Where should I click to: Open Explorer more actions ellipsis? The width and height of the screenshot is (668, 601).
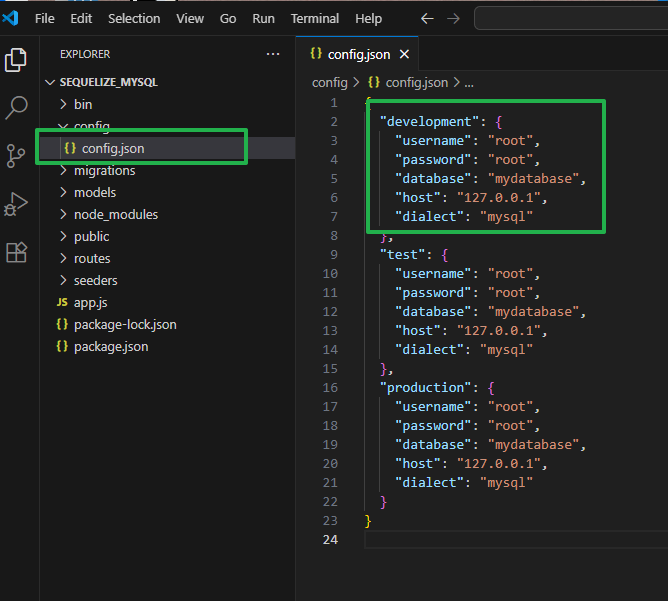[x=273, y=54]
